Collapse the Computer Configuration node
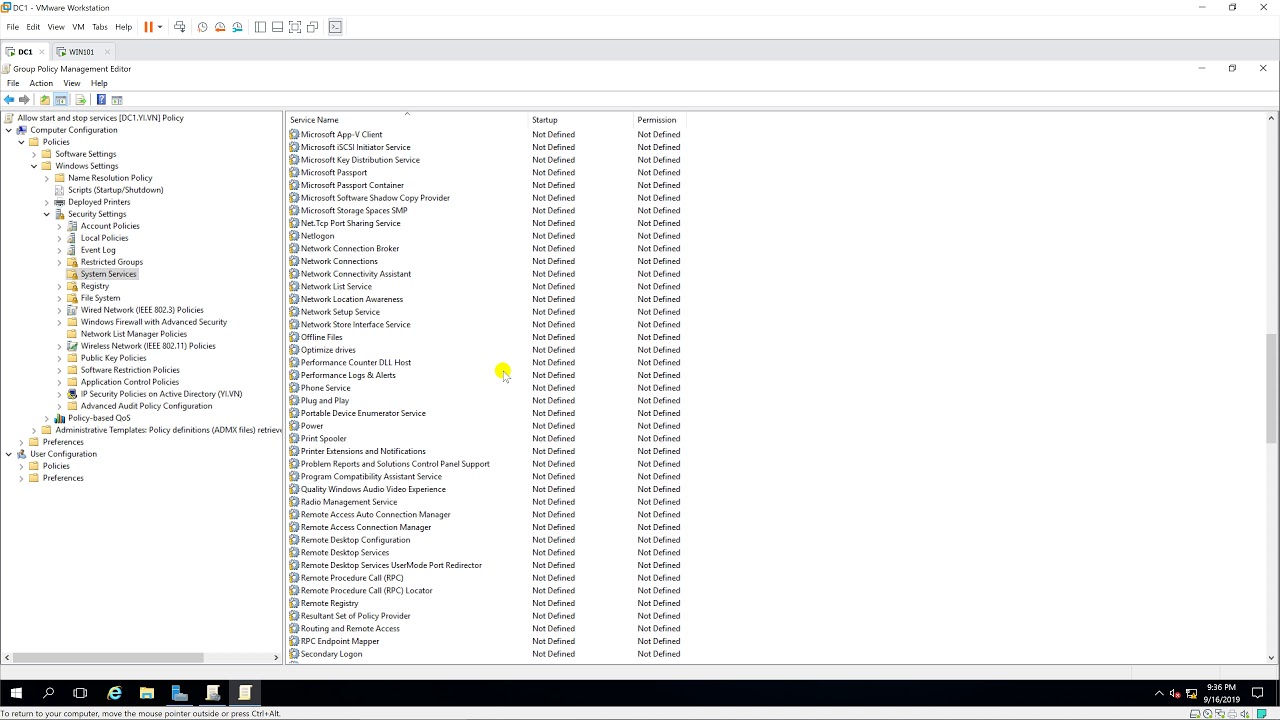This screenshot has width=1280, height=720. 9,130
